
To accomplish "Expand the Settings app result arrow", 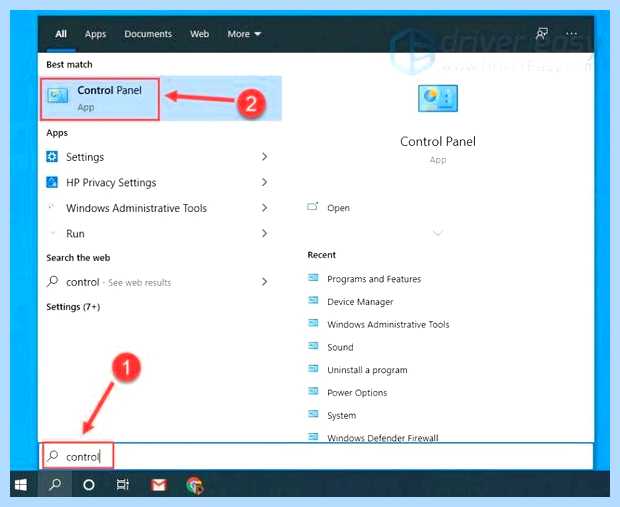I will pos(265,157).
